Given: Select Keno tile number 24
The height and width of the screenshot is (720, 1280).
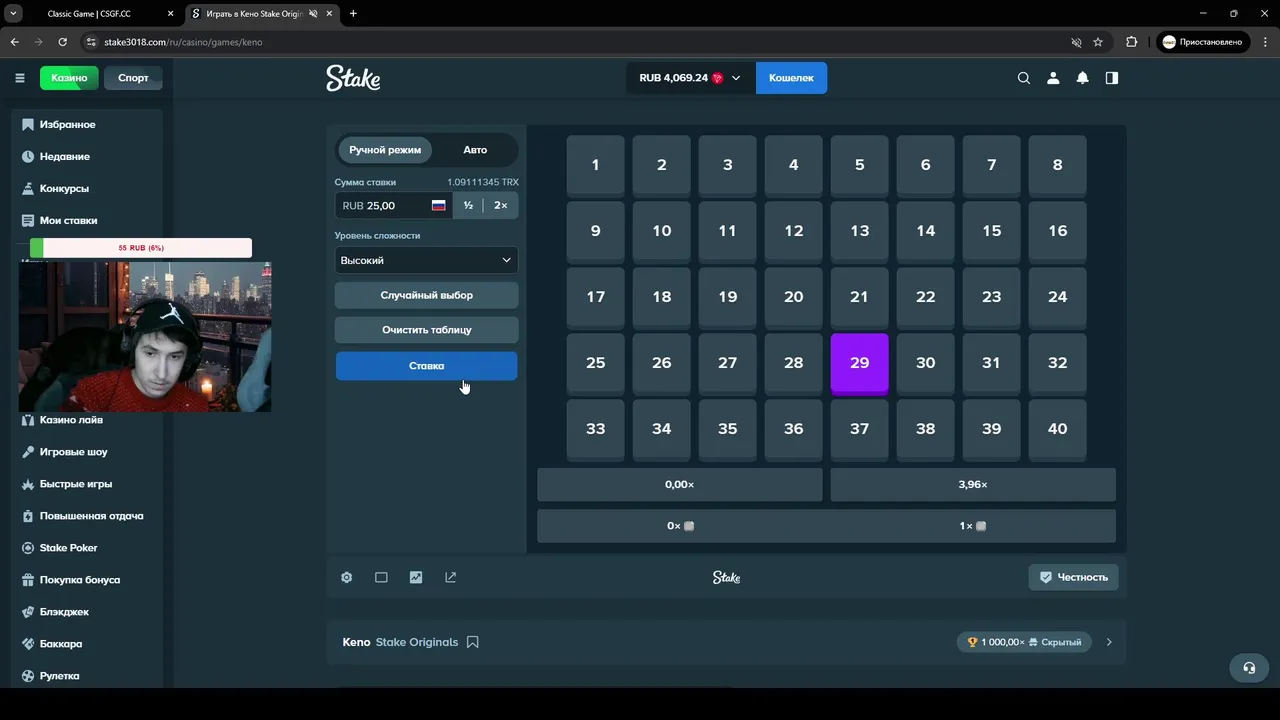Looking at the screenshot, I should (1057, 298).
